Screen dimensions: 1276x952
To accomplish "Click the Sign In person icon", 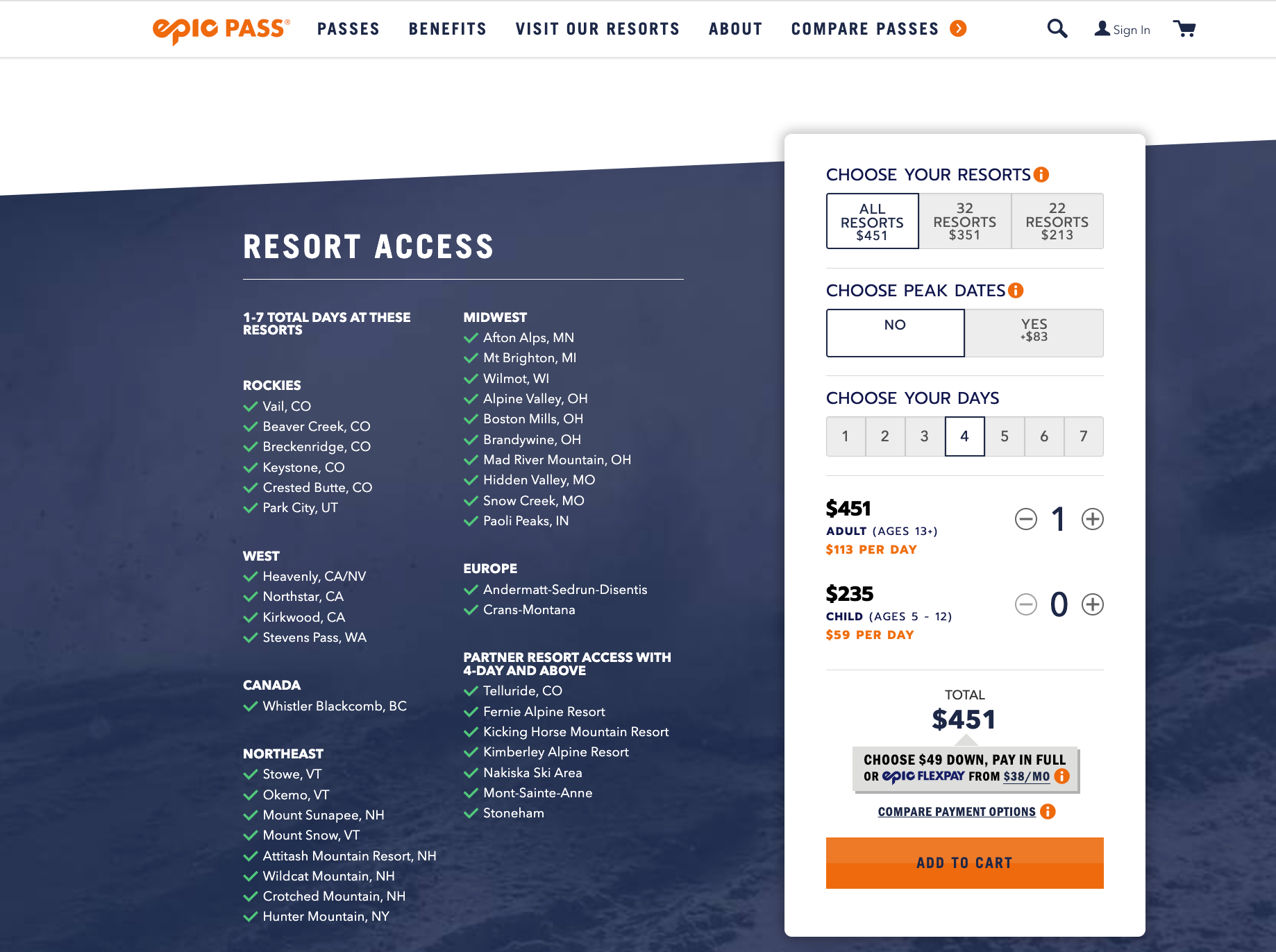I will click(1101, 29).
